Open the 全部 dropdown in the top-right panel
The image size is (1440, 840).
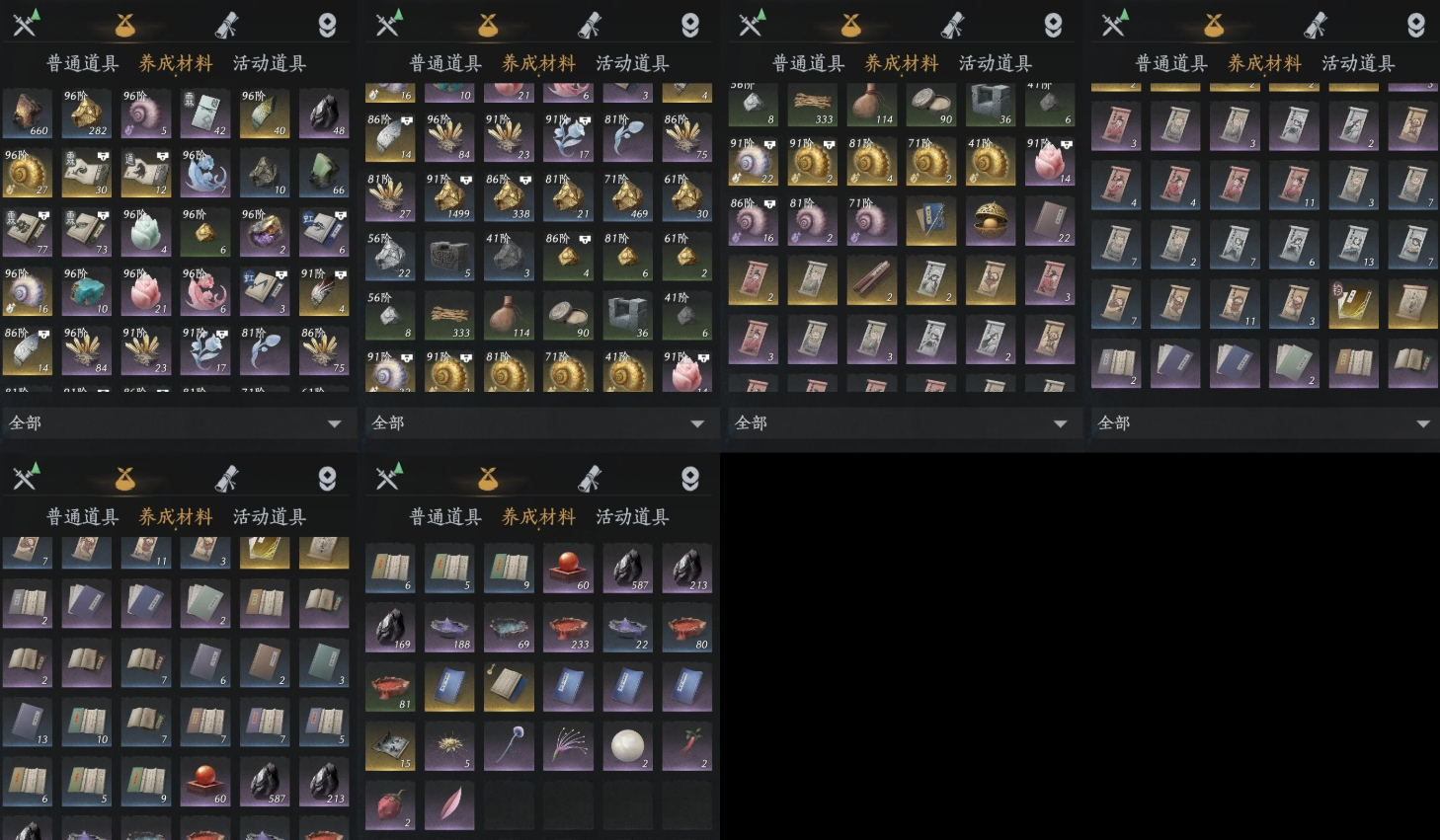pos(1264,423)
